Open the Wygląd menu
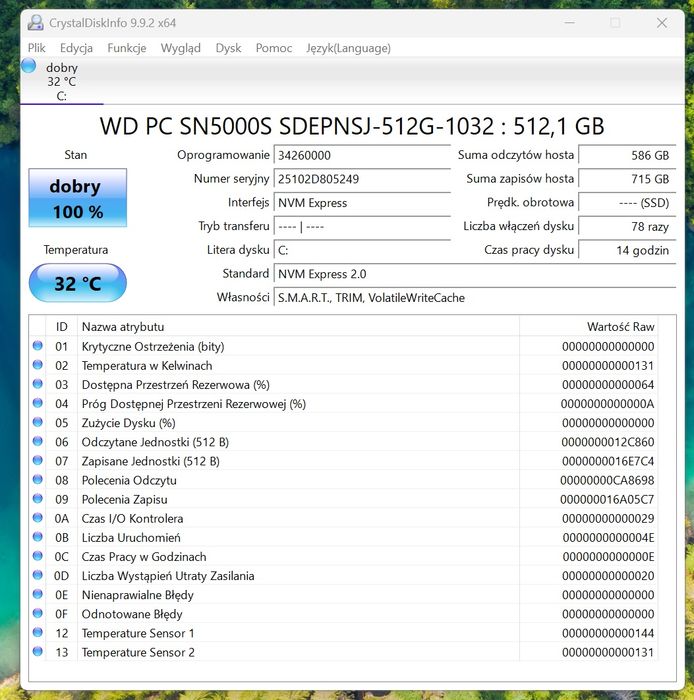The height and width of the screenshot is (700, 694). (x=181, y=48)
